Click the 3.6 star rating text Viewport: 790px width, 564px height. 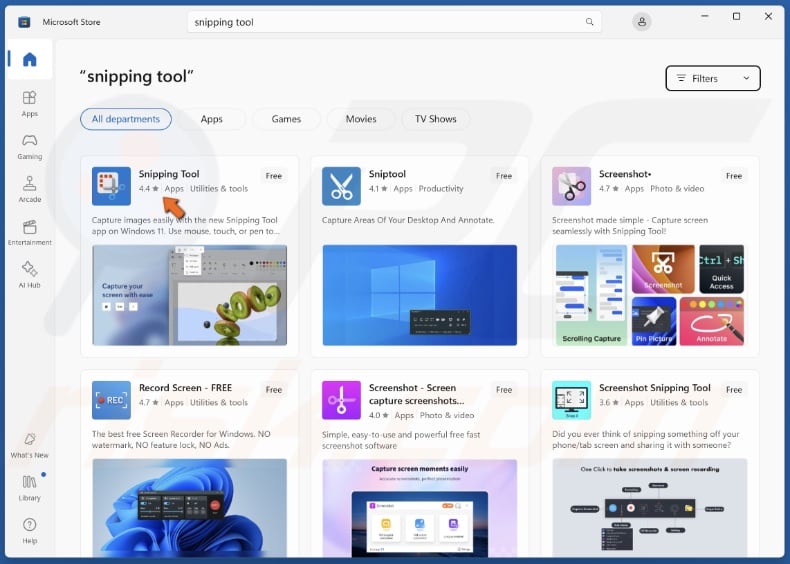tap(609, 402)
